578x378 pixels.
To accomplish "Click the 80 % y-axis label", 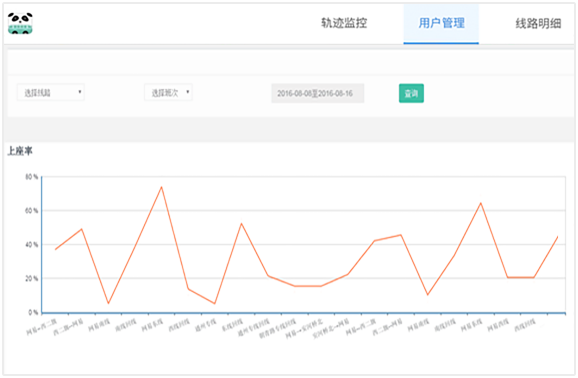I will pyautogui.click(x=32, y=177).
